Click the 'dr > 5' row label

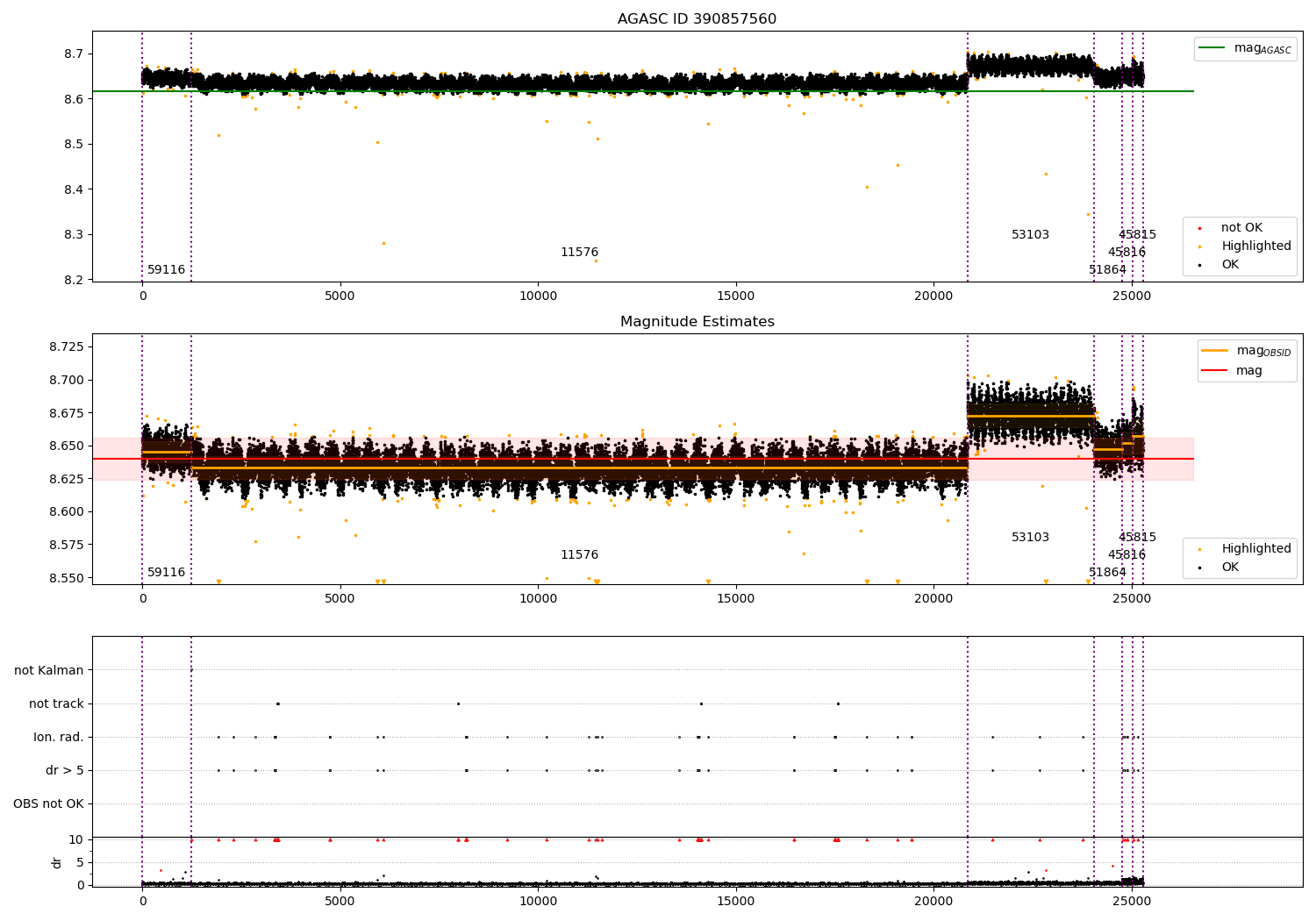[x=65, y=771]
